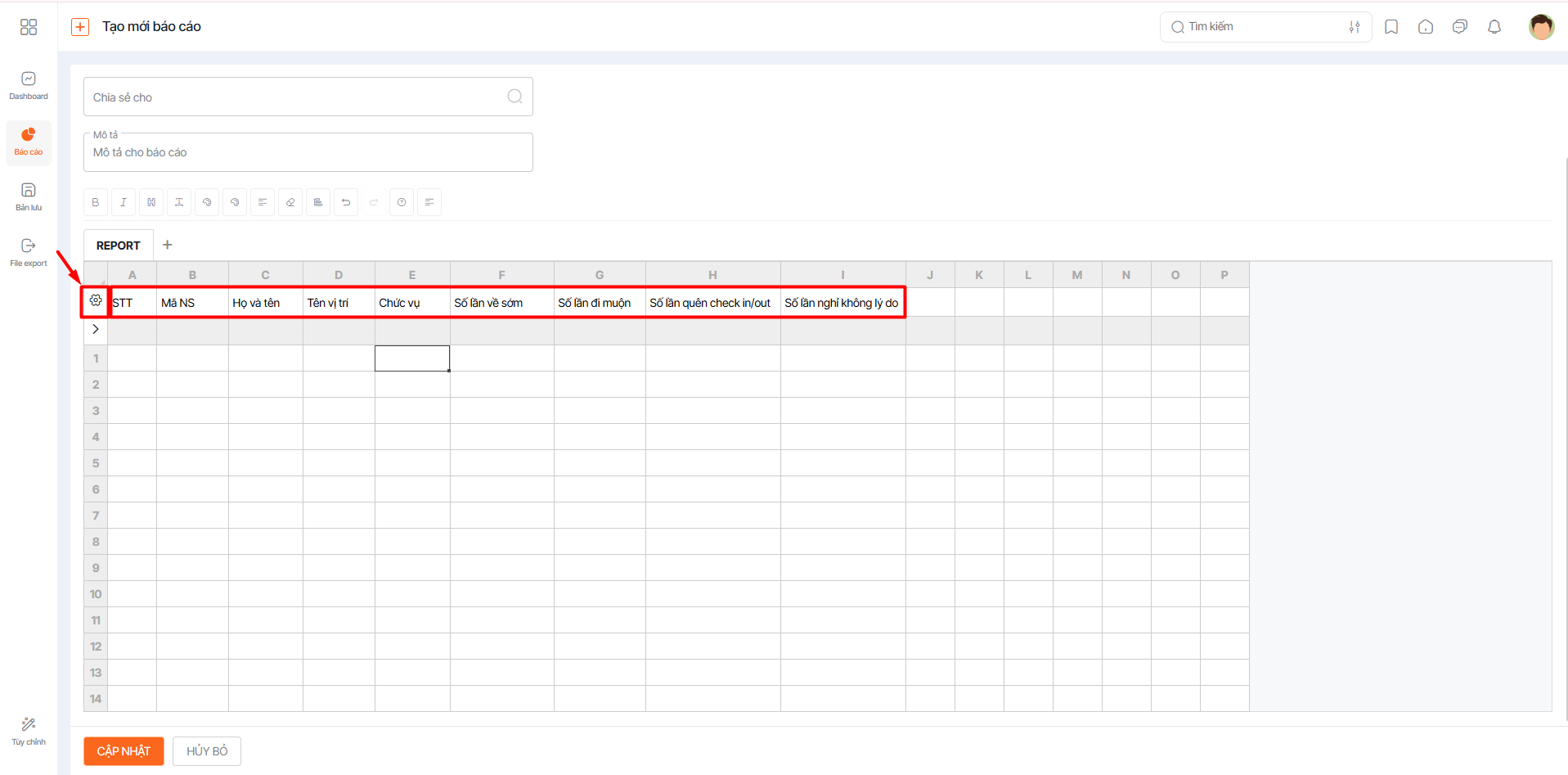Click the HỦY BỎ cancel button
Viewport: 1568px width, 775px height.
[207, 751]
